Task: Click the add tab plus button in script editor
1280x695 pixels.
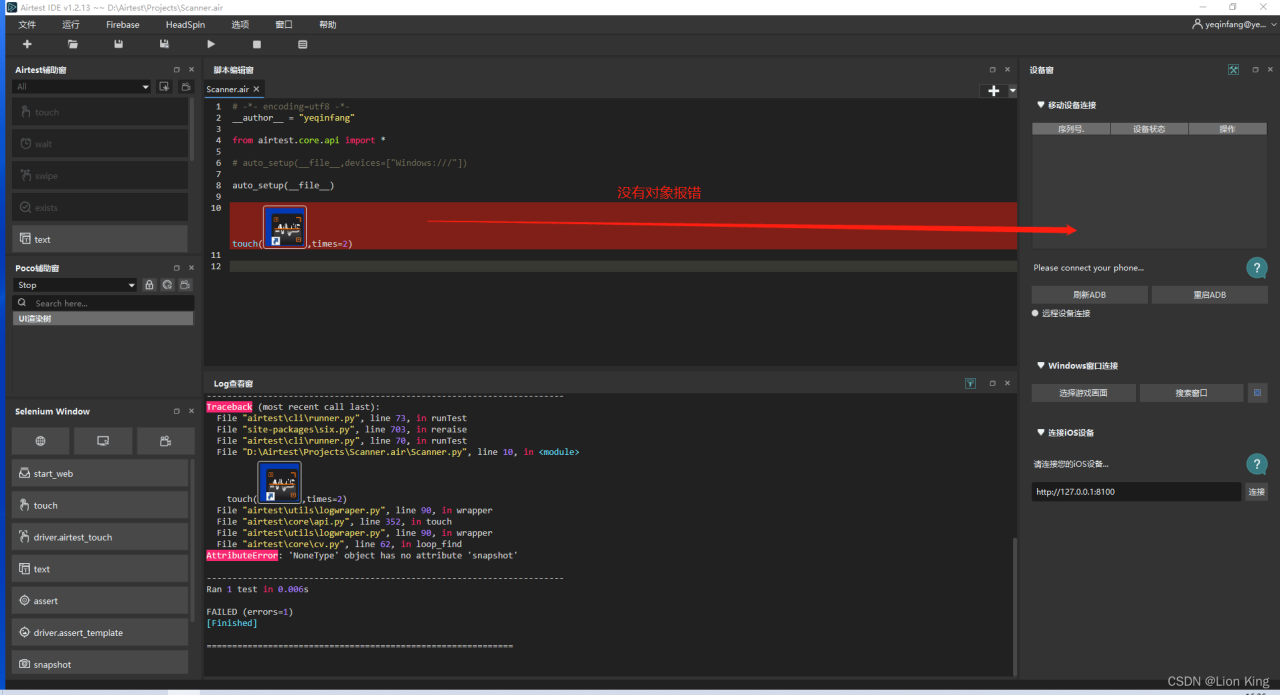Action: click(993, 90)
